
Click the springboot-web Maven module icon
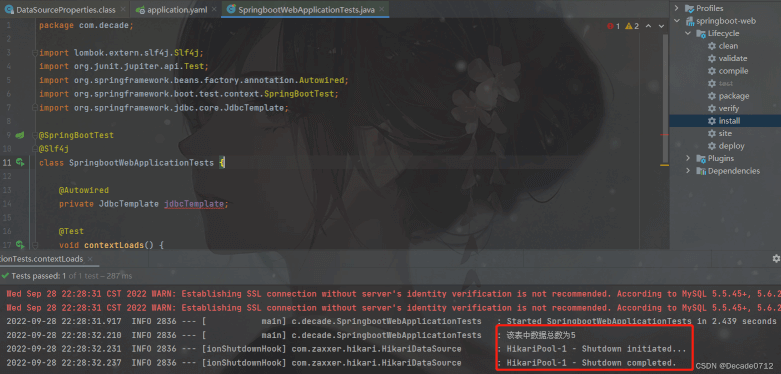(689, 21)
